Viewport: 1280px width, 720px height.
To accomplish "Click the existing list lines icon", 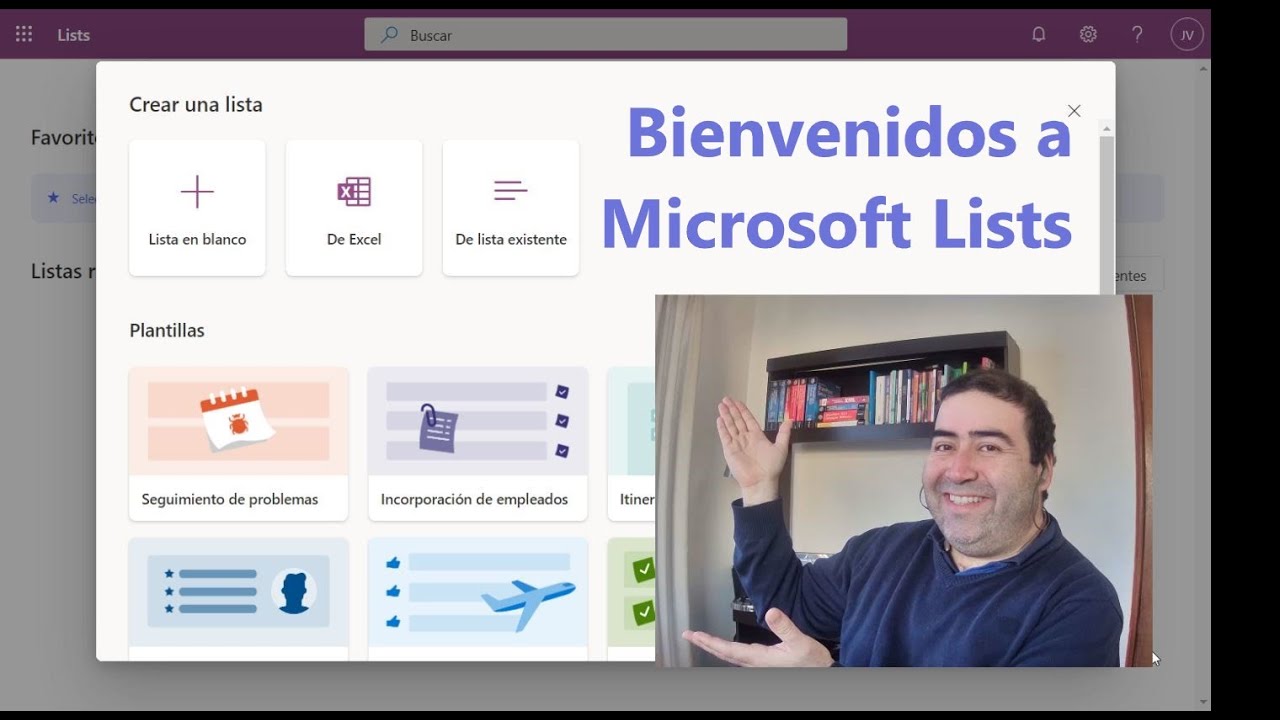I will pyautogui.click(x=511, y=190).
